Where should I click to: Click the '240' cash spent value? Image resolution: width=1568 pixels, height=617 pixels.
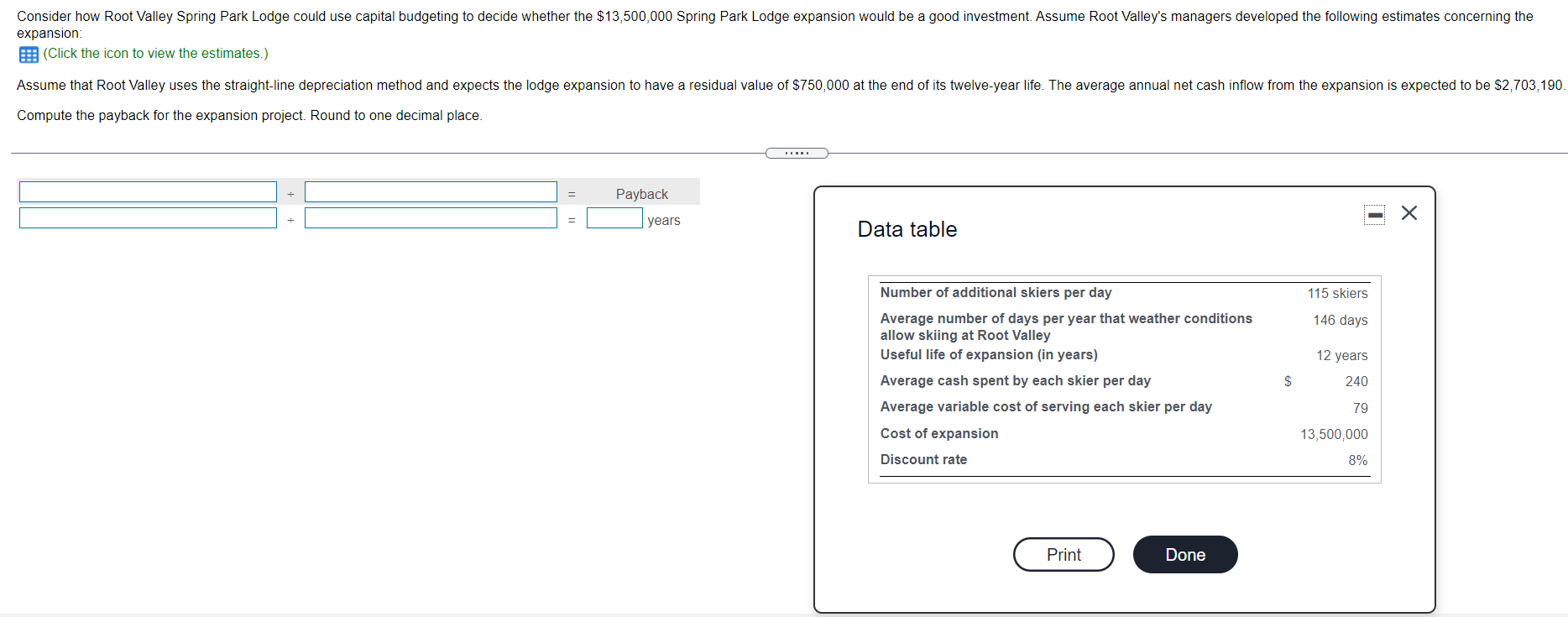tap(1356, 382)
